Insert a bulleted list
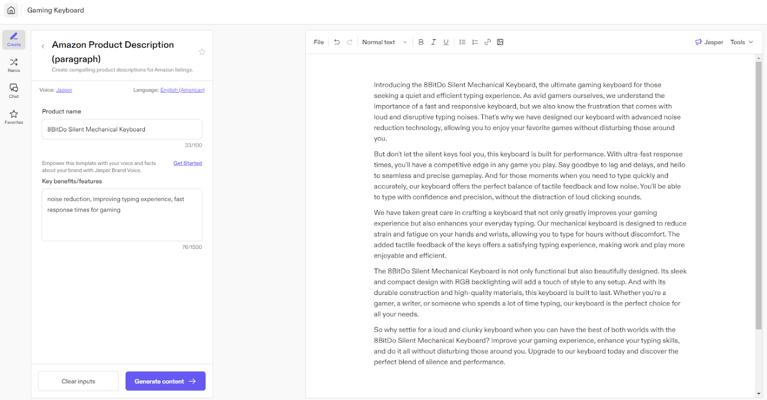Viewport: 767px width, 400px height. pos(462,42)
